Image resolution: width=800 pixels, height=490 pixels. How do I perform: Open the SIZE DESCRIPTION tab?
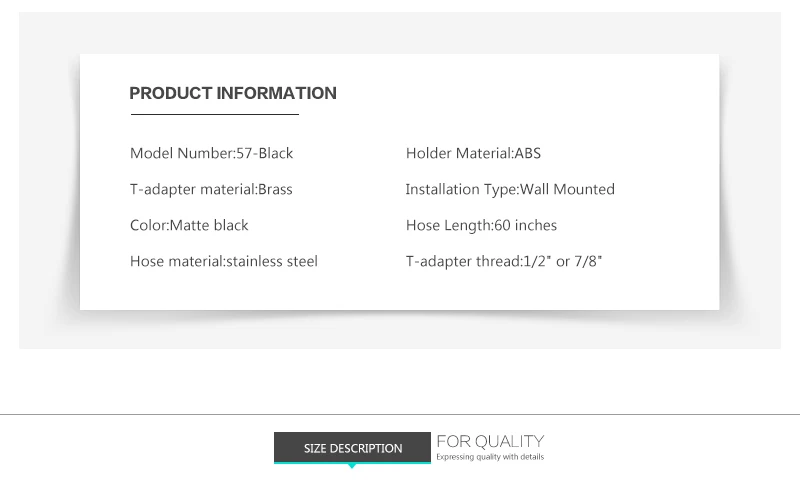click(353, 448)
